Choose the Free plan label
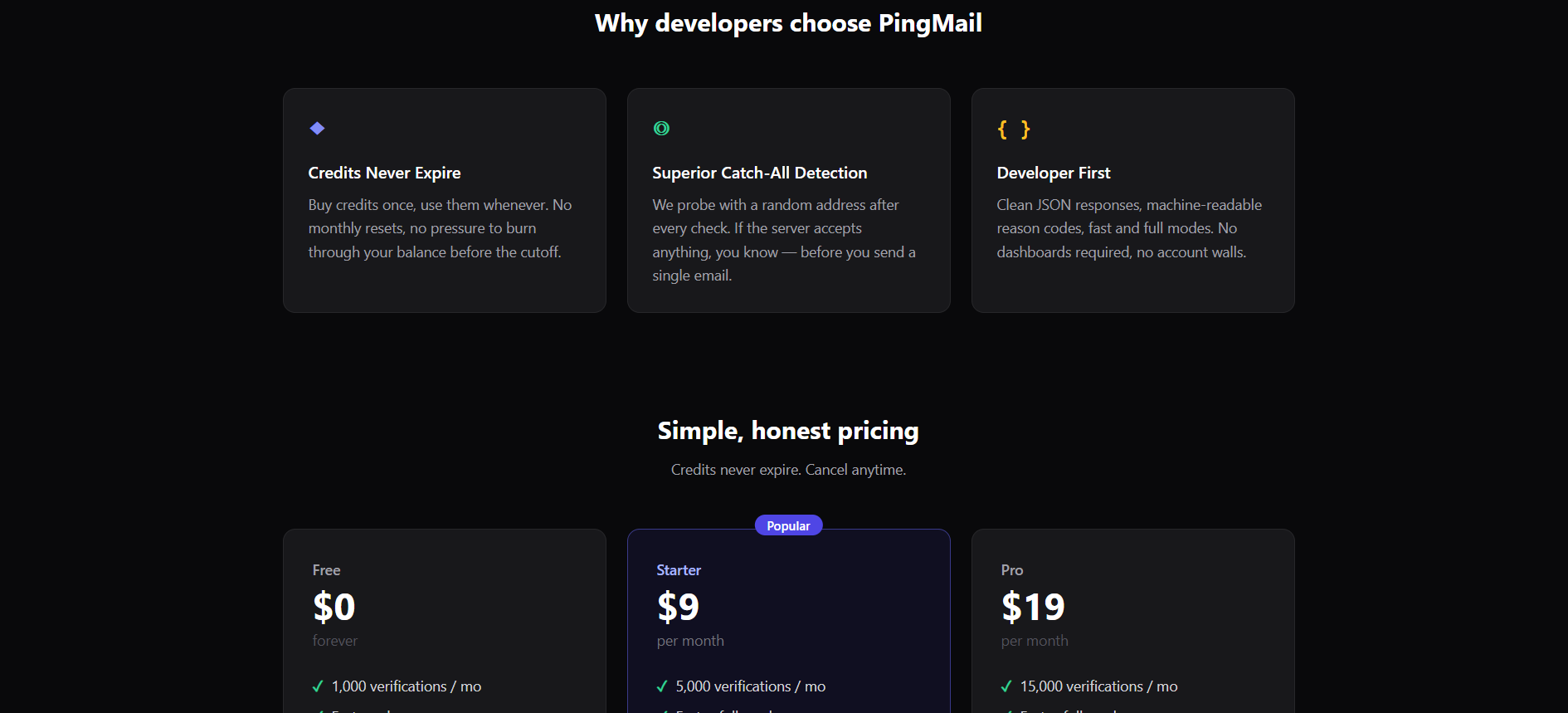This screenshot has height=713, width=1568. click(326, 570)
